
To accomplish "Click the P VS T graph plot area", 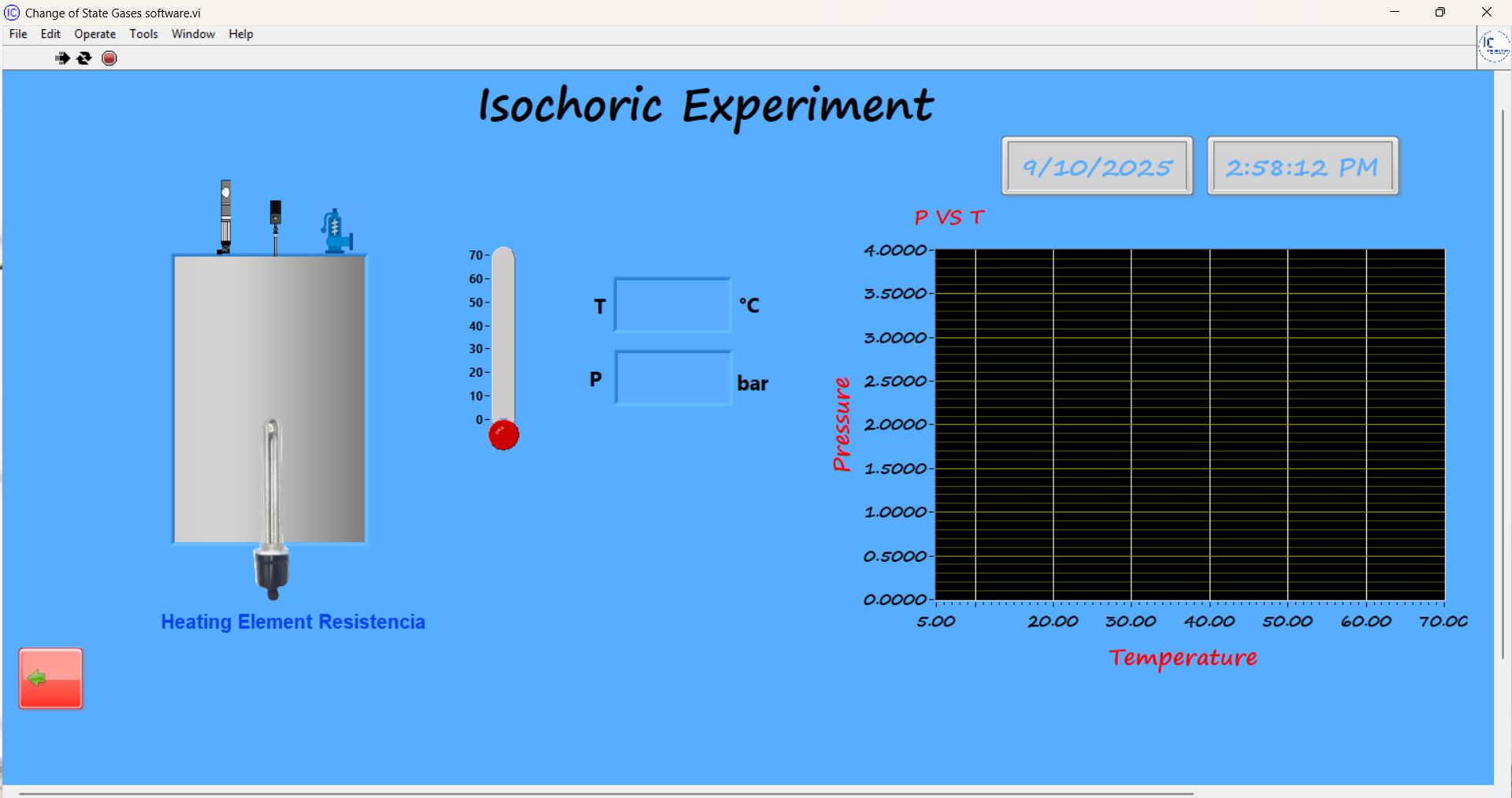I will coord(1190,425).
